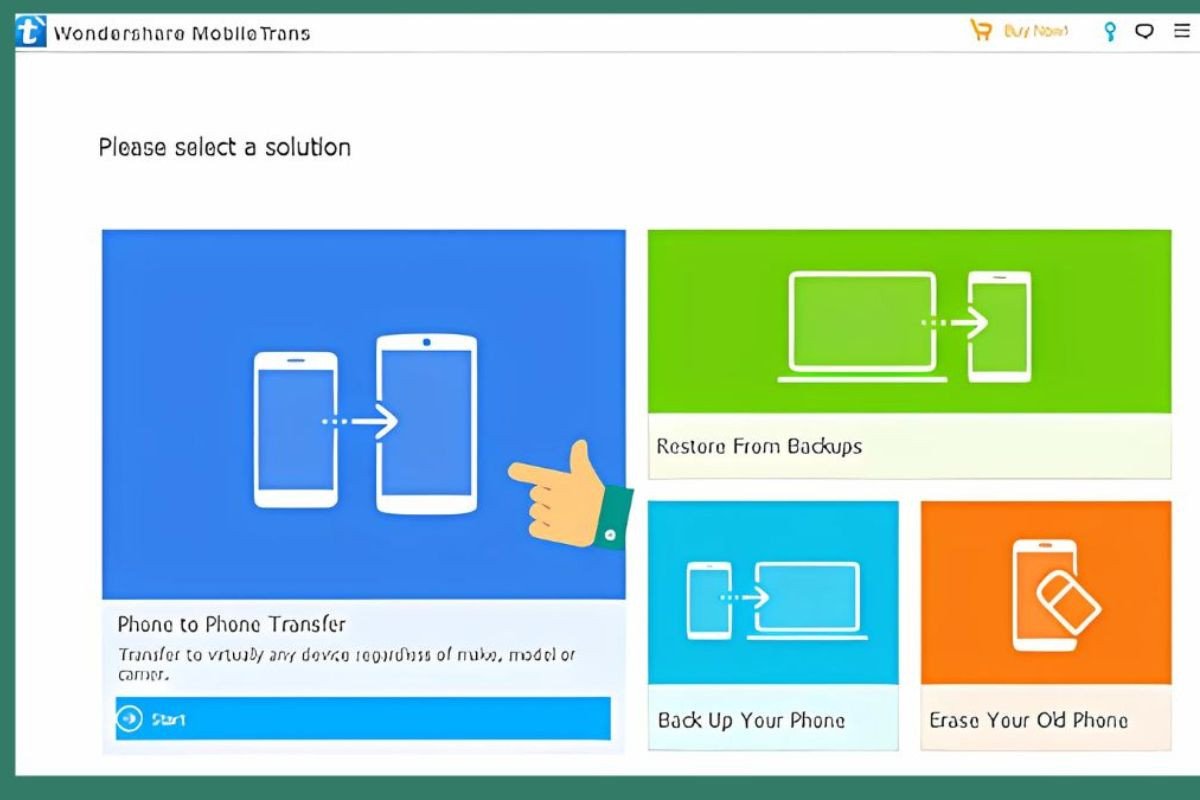The image size is (1200, 800).
Task: Open the feedback speech bubble icon
Action: 1144,31
